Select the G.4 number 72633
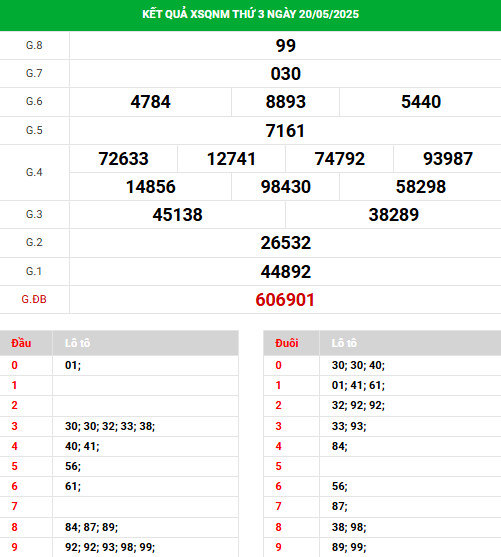 point(123,159)
